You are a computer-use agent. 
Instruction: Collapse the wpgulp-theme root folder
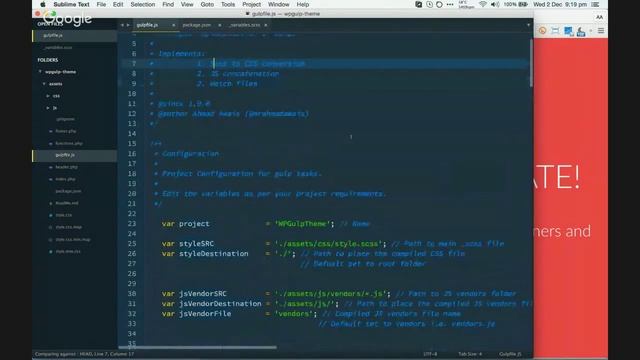coord(40,72)
